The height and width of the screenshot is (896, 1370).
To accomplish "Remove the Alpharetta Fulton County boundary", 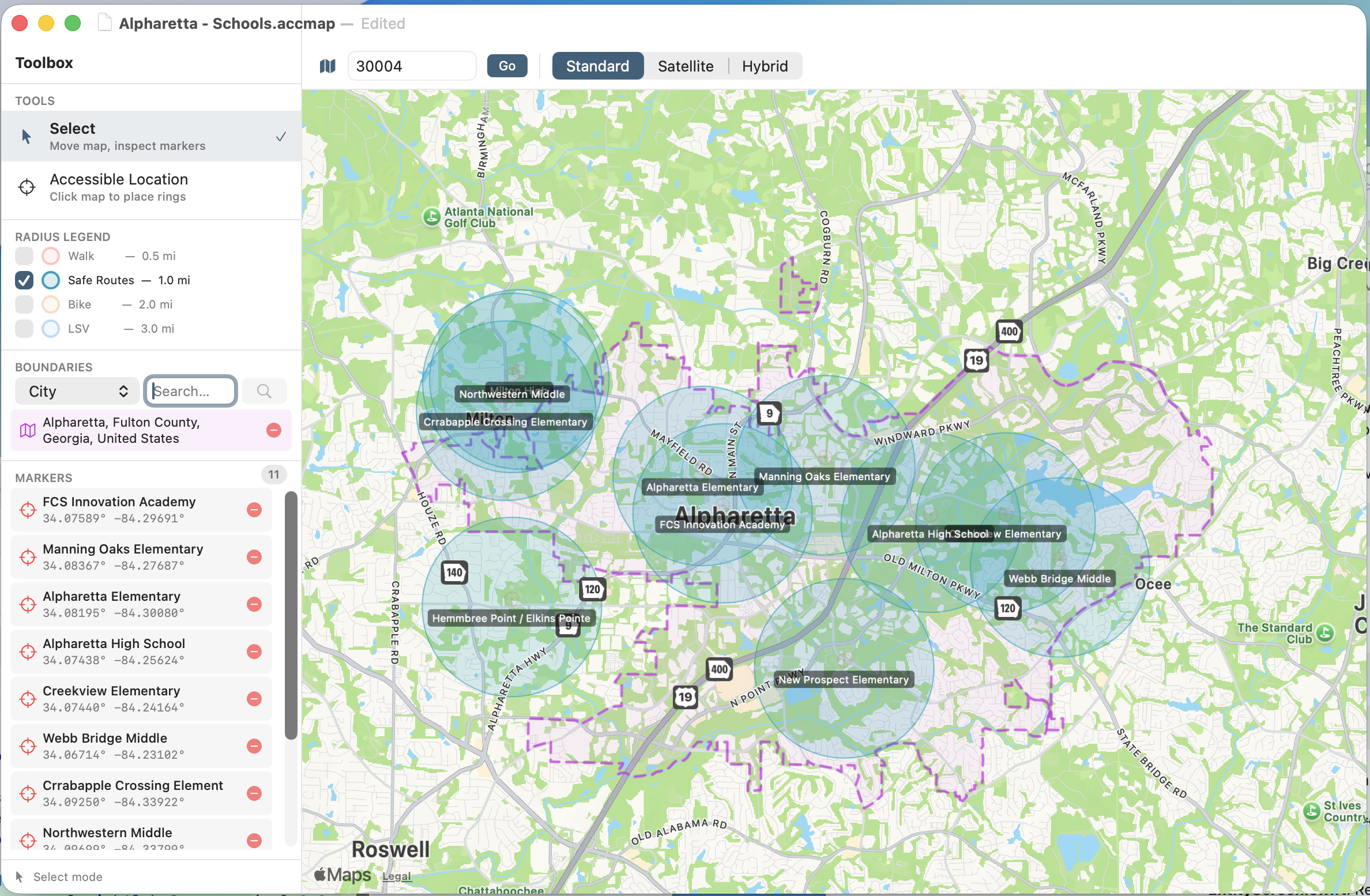I will pyautogui.click(x=274, y=430).
